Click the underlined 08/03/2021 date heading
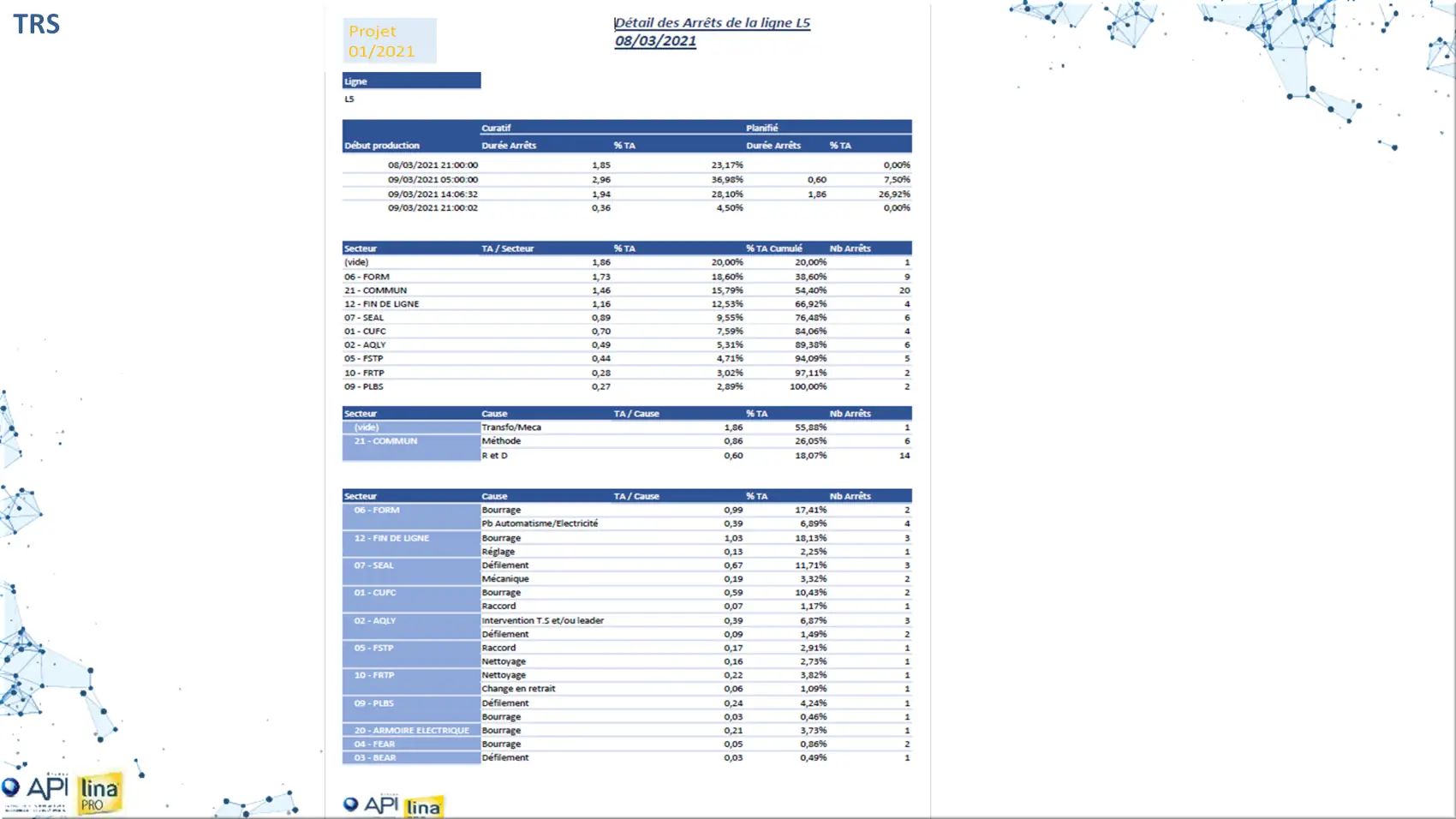 tap(655, 41)
